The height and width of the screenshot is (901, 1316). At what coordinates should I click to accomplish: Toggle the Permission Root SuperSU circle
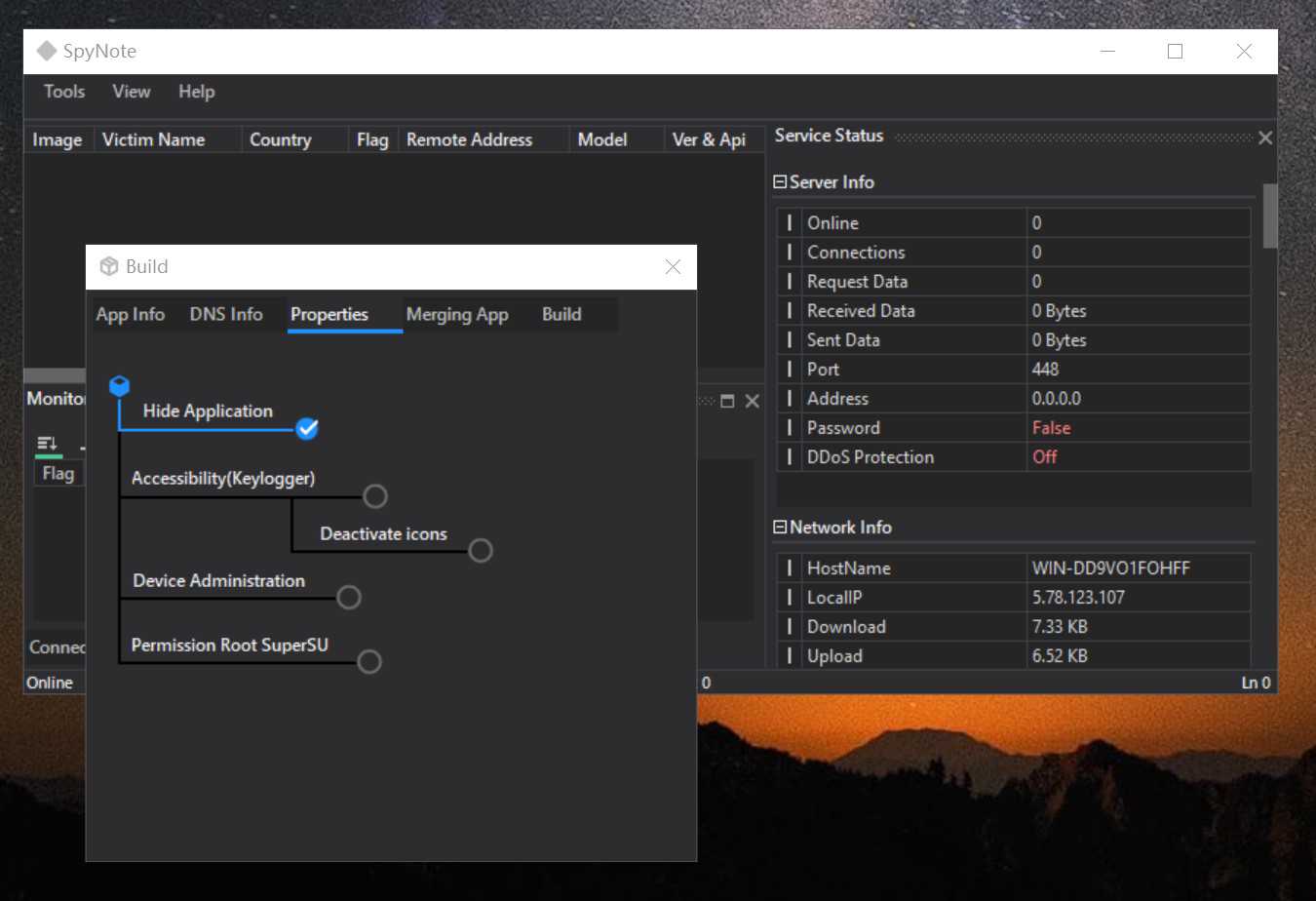tap(369, 661)
